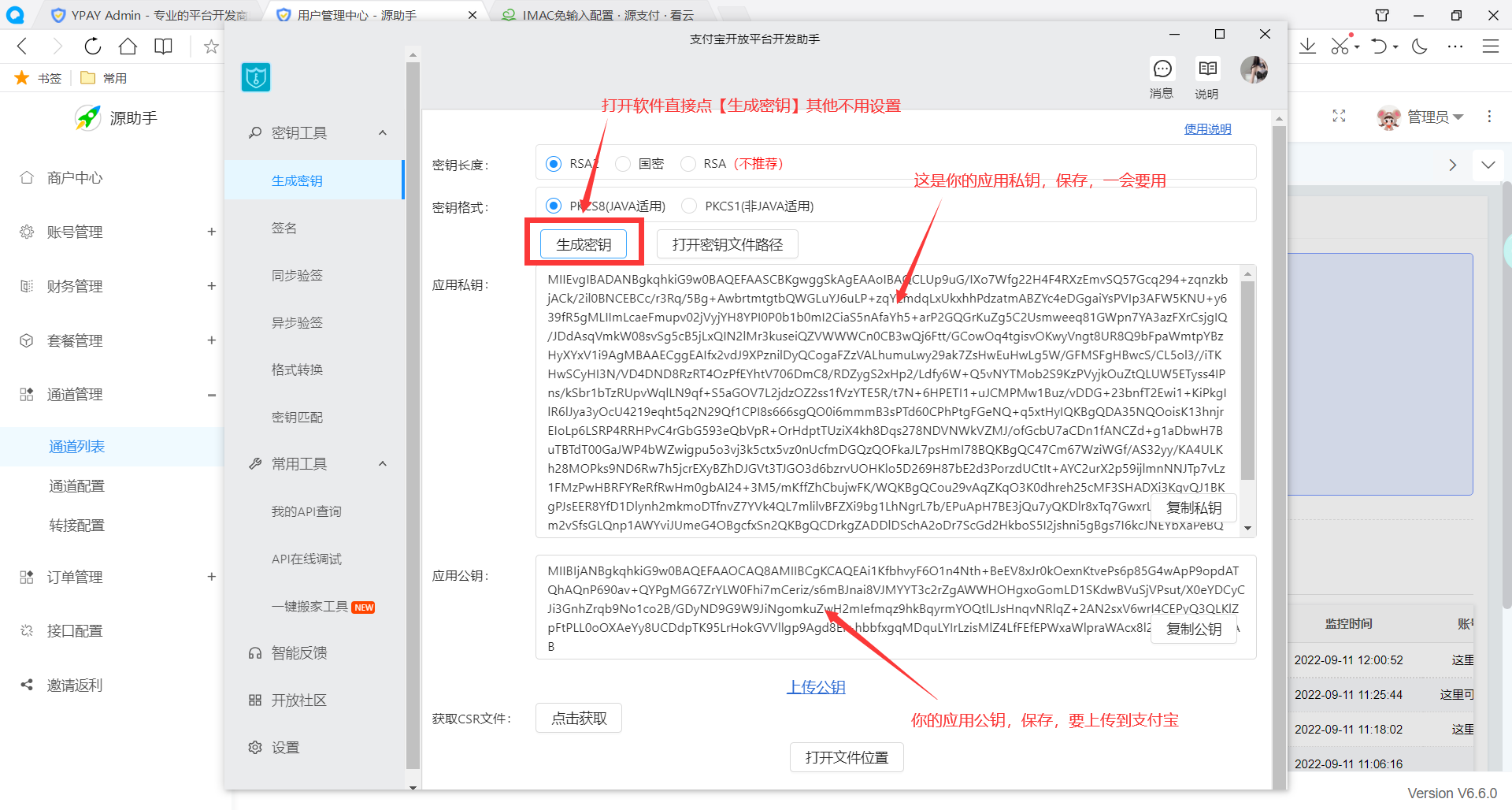1512x810 pixels.
Task: Click browser home icon
Action: pyautogui.click(x=128, y=46)
